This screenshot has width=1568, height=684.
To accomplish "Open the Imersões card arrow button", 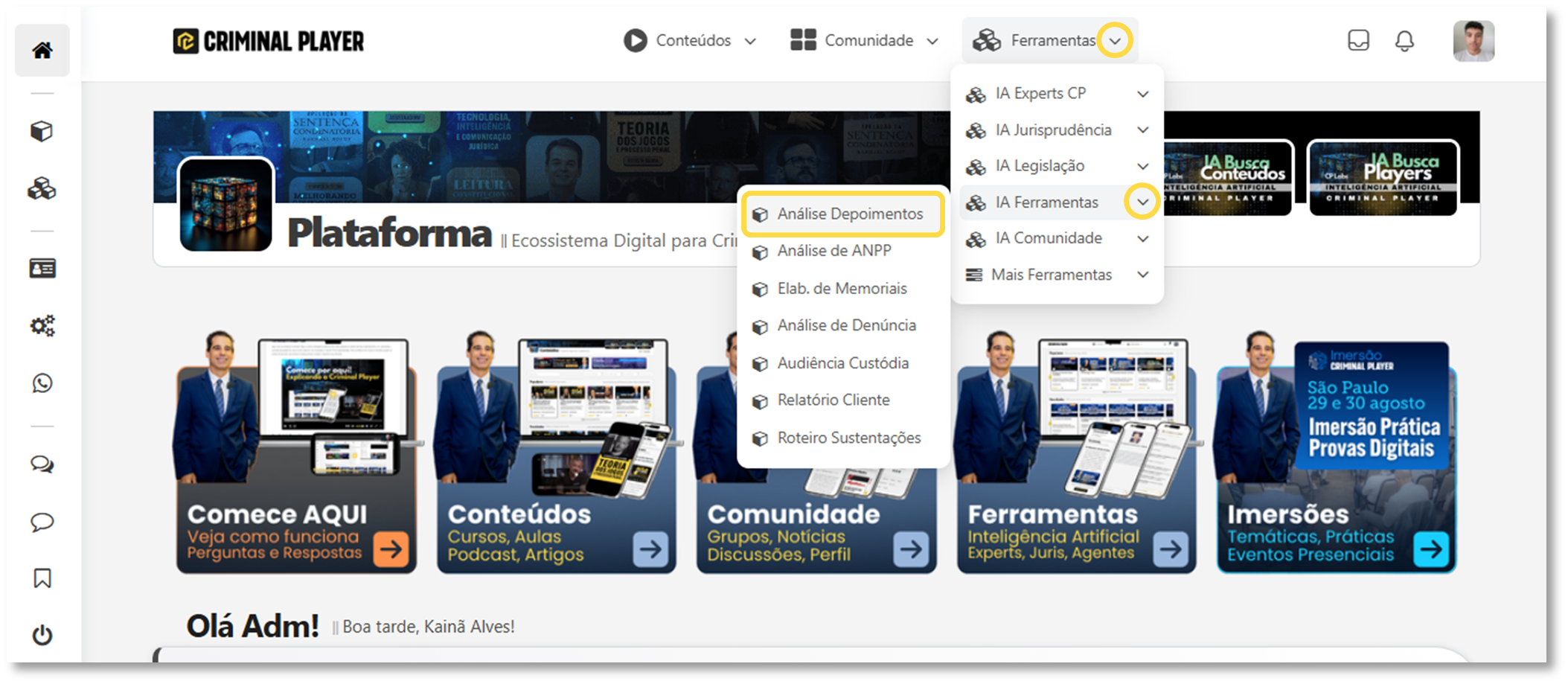I will (x=1430, y=549).
